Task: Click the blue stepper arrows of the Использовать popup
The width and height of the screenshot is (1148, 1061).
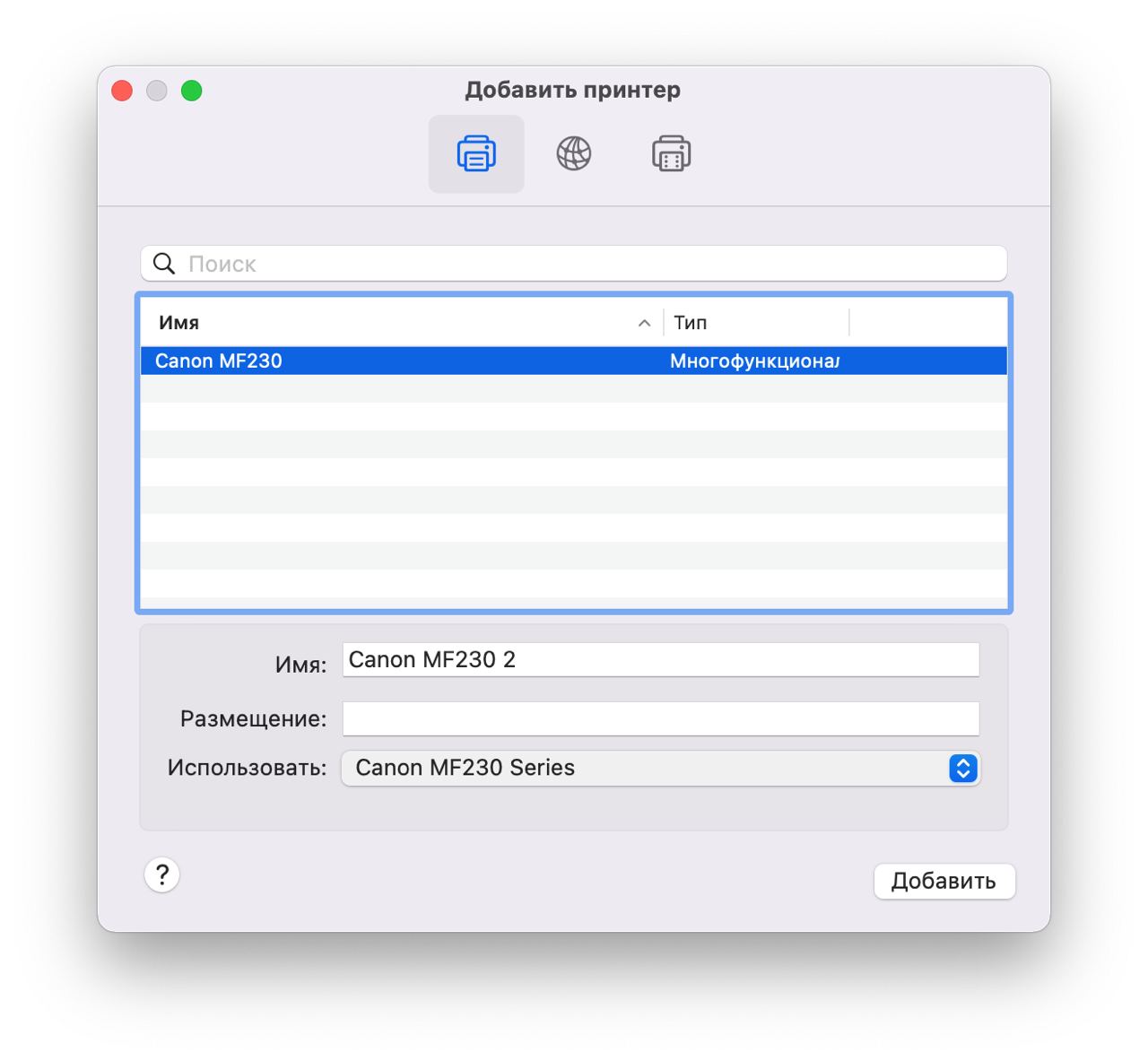Action: (x=962, y=769)
